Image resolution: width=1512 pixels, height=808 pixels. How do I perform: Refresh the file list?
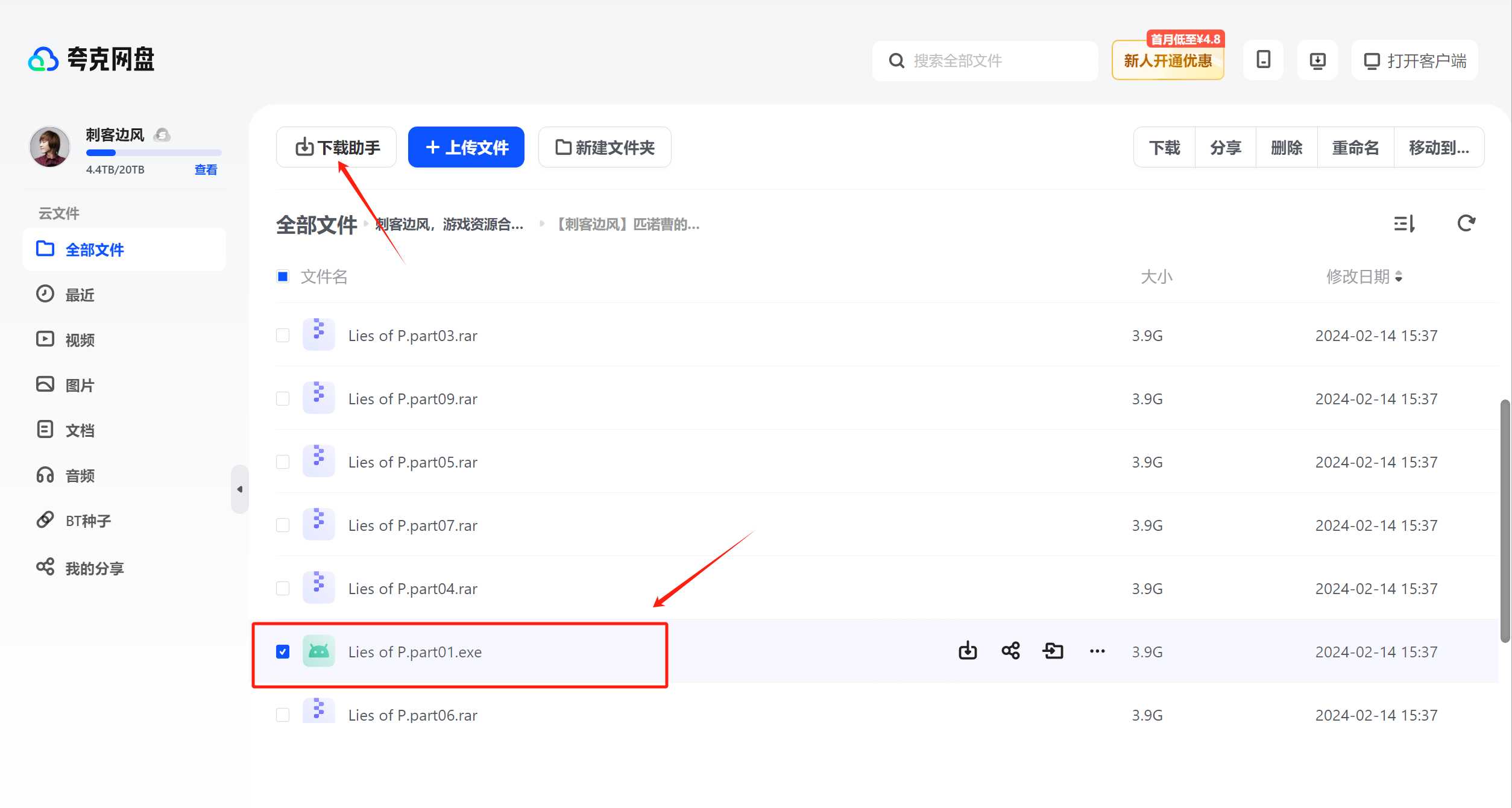(1466, 223)
